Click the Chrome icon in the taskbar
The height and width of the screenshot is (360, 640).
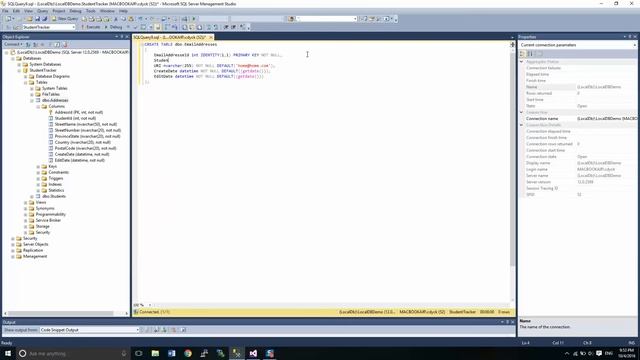point(188,353)
